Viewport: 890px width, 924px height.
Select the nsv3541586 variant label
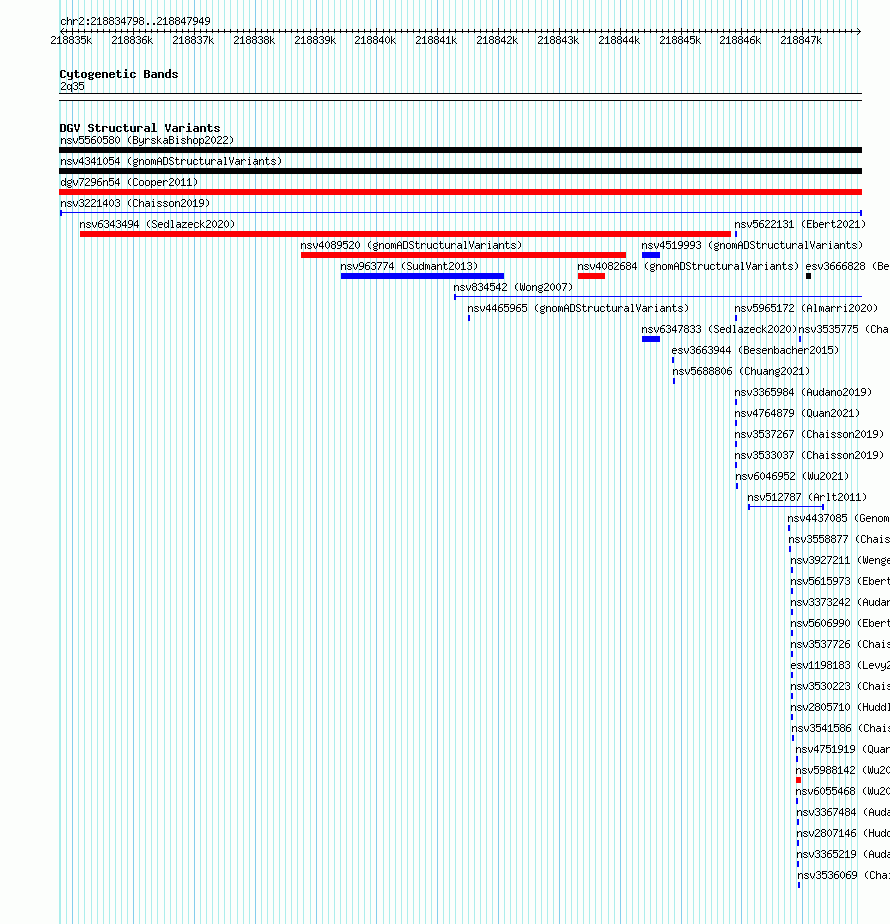tap(840, 728)
